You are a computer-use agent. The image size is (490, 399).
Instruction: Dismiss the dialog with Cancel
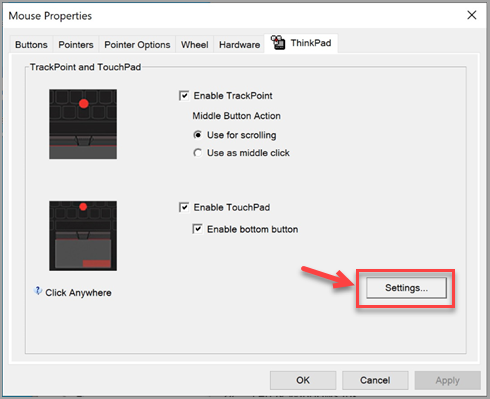click(375, 380)
